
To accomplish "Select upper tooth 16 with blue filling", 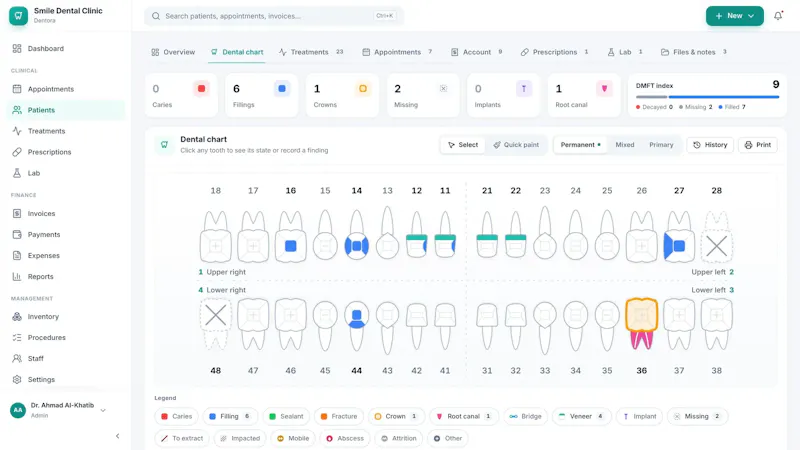I will pos(290,236).
